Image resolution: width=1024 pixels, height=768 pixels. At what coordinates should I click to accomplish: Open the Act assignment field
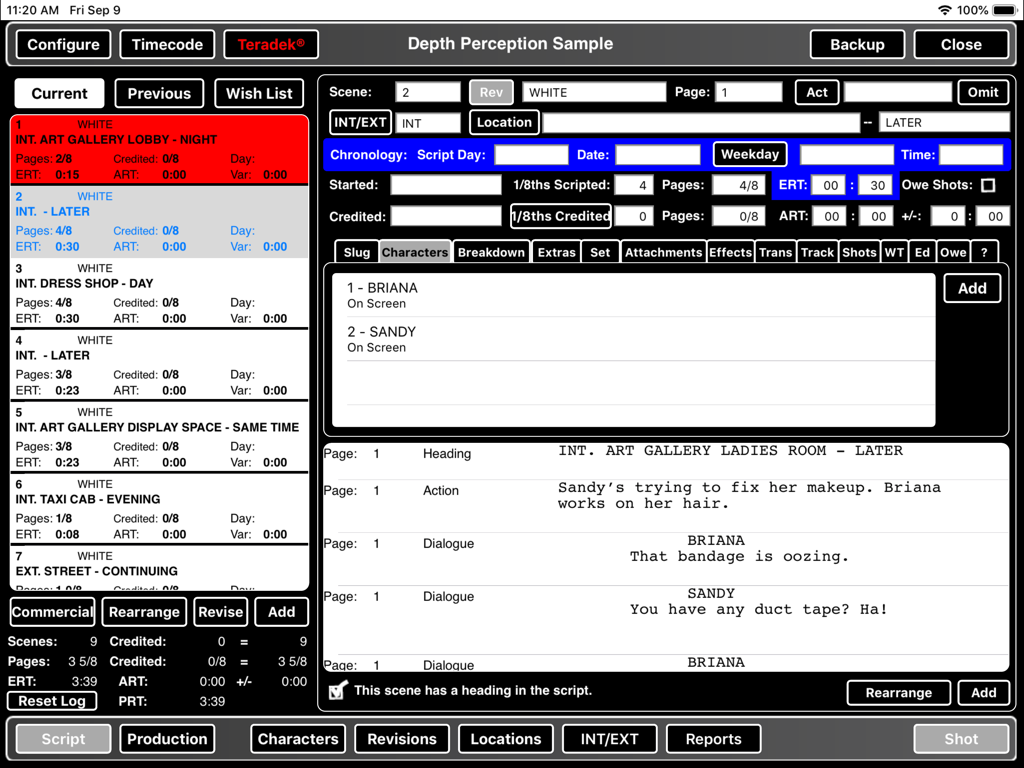click(816, 91)
